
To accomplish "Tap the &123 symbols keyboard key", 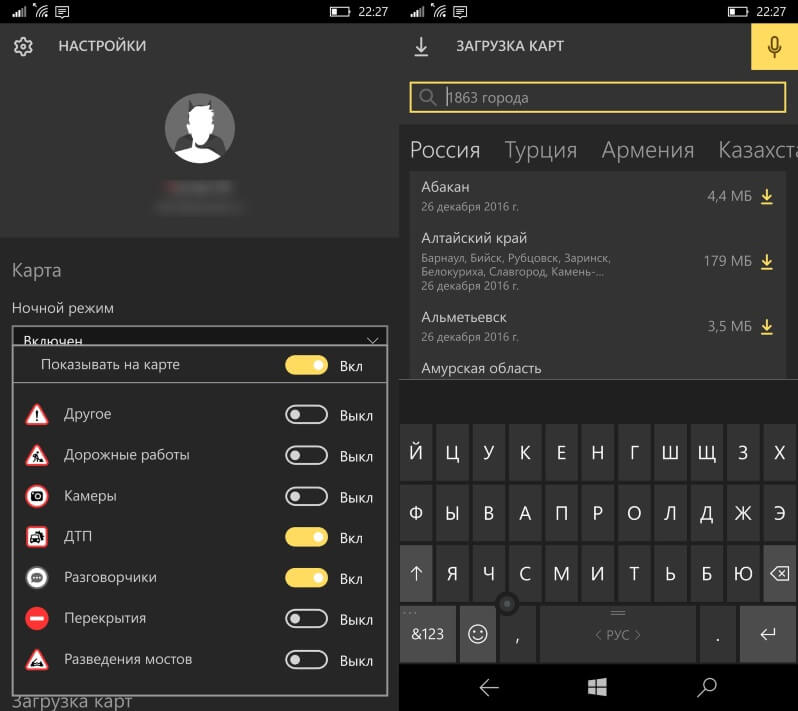I will [x=428, y=634].
